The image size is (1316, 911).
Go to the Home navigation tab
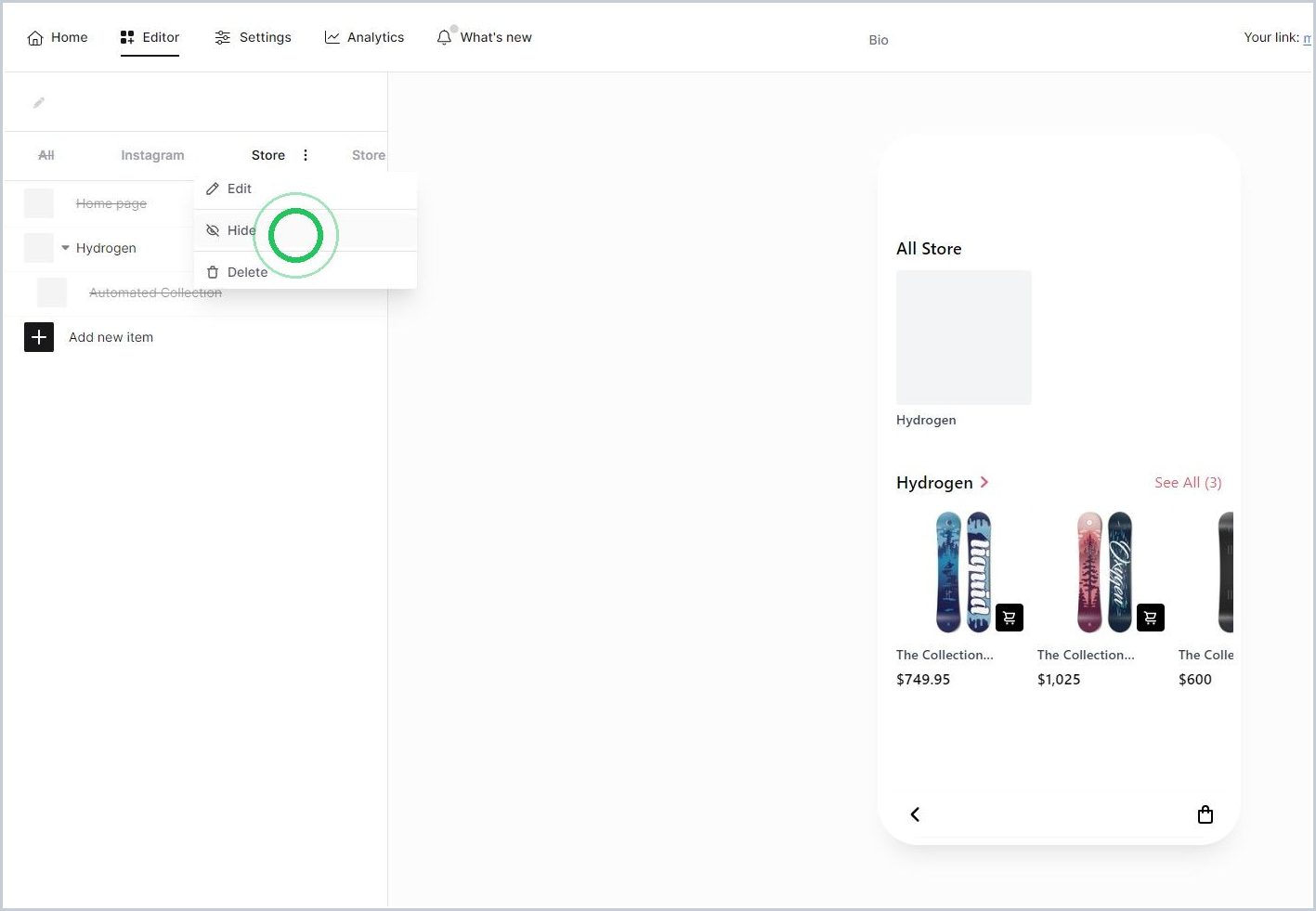pos(58,37)
